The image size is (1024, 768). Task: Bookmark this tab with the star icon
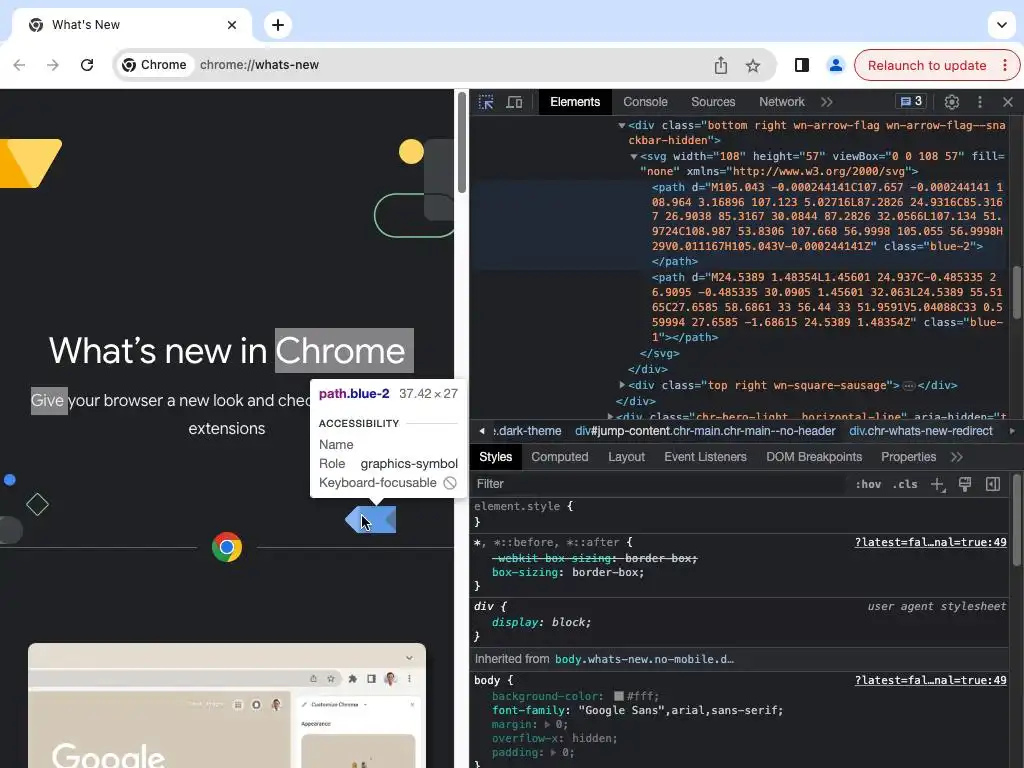point(753,65)
